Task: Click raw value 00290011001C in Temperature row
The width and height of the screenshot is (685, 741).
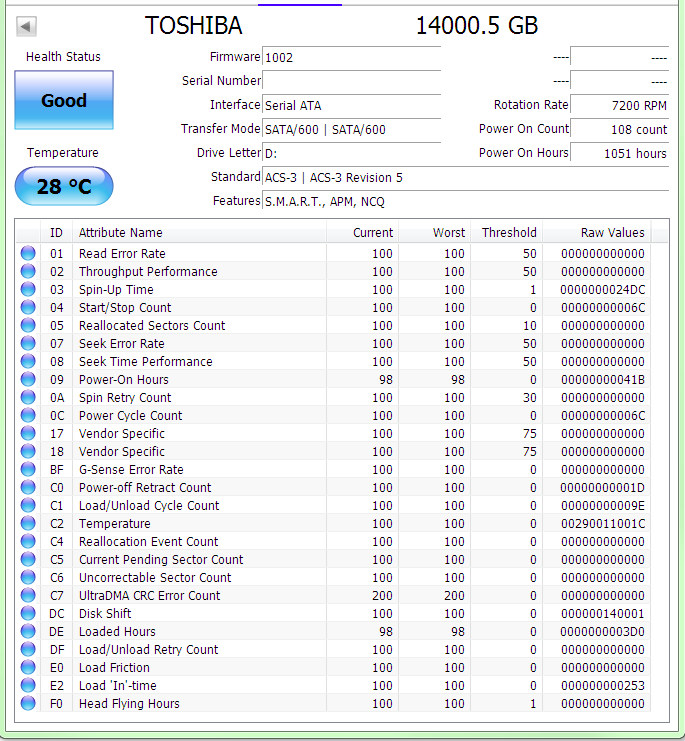Action: pyautogui.click(x=602, y=524)
